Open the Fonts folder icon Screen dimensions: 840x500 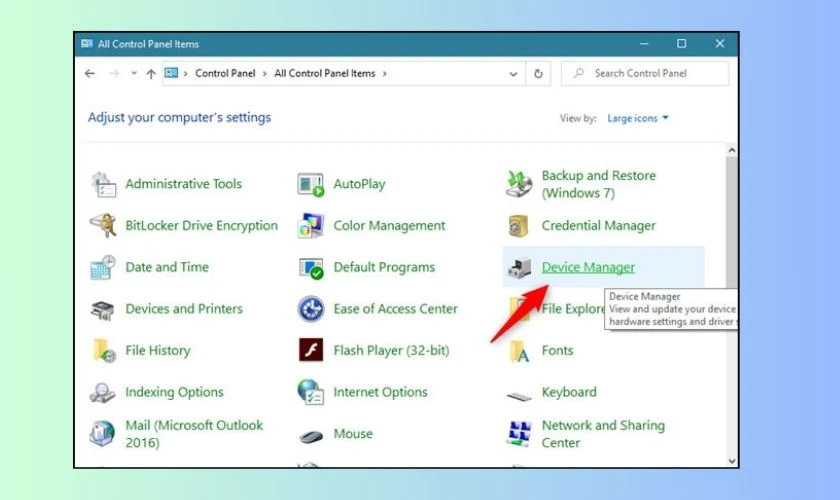[x=519, y=351]
